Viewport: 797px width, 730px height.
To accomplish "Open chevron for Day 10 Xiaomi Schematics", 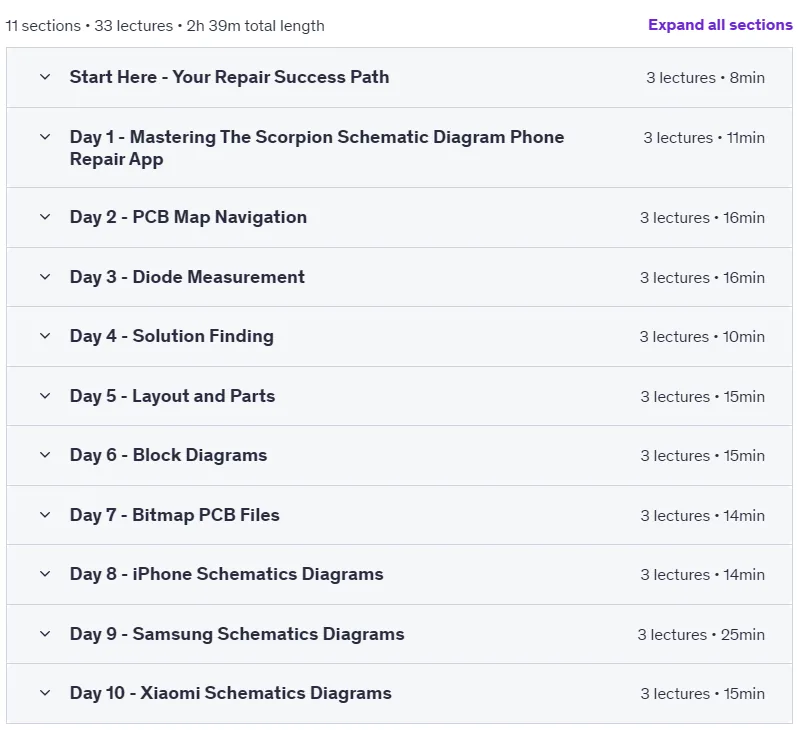I will point(45,693).
